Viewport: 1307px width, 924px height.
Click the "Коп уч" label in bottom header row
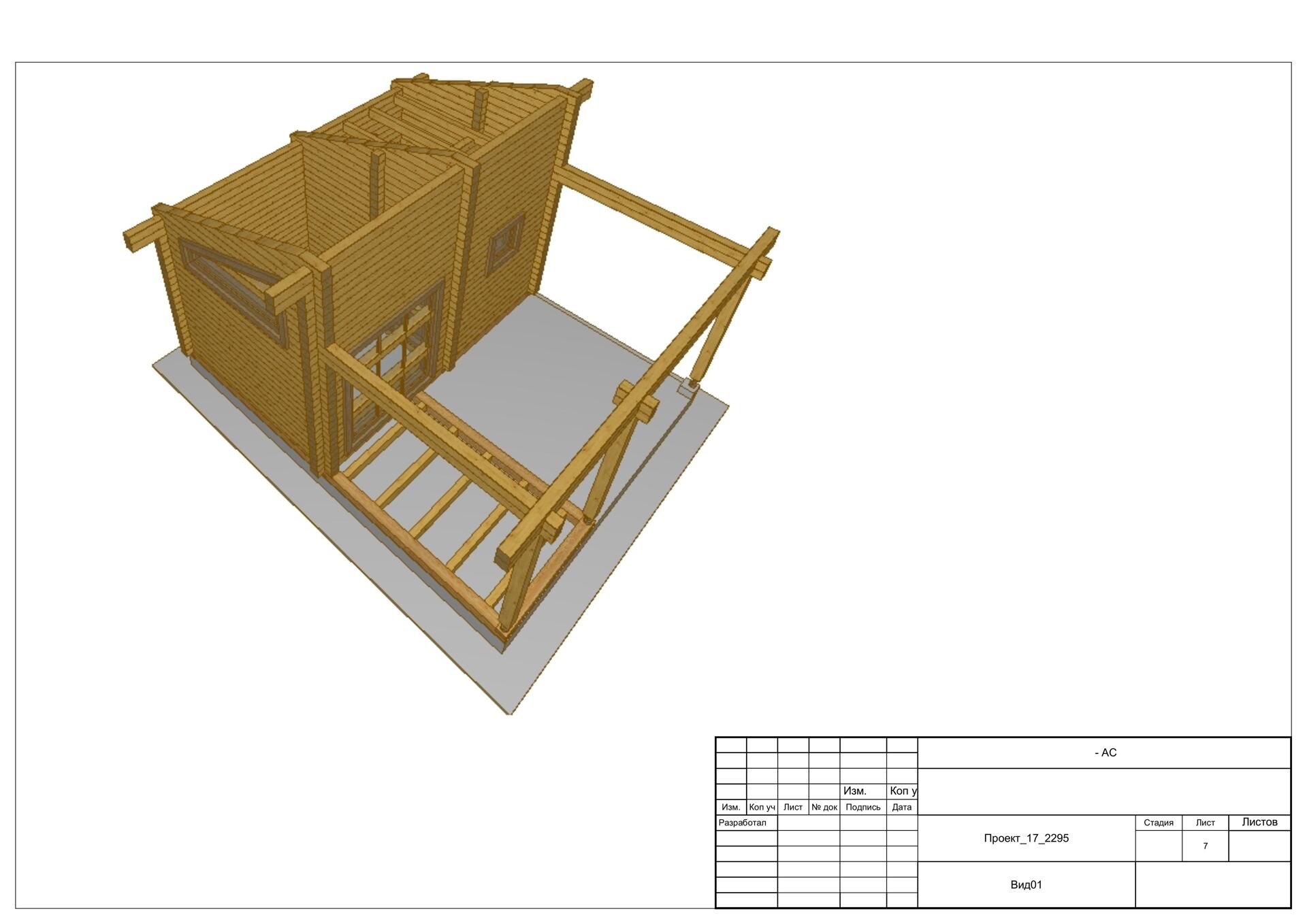click(762, 807)
